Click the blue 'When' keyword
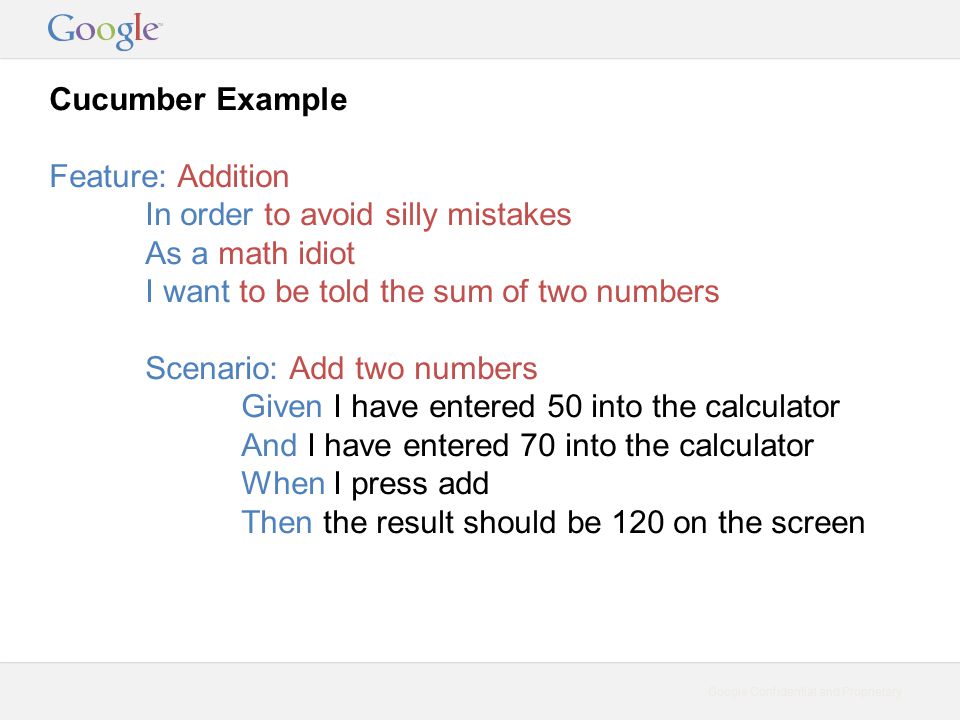Viewport: 960px width, 720px height. 283,484
